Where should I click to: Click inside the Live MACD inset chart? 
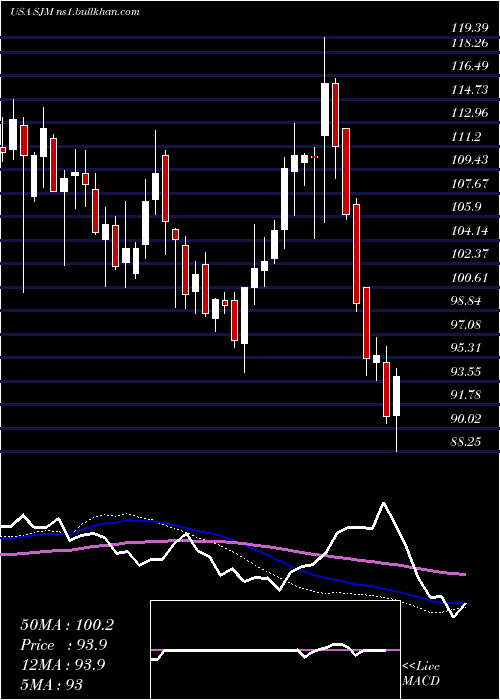coord(275,650)
